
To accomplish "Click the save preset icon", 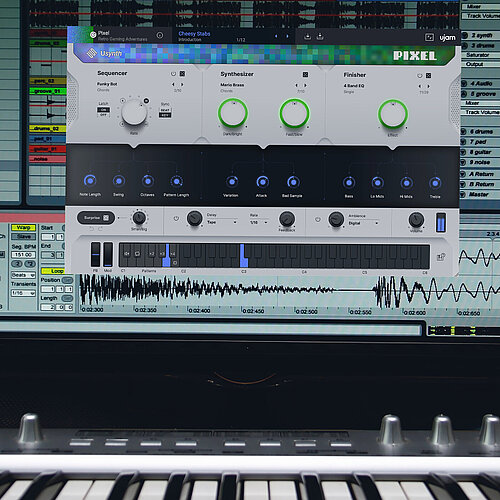I will click(320, 36).
